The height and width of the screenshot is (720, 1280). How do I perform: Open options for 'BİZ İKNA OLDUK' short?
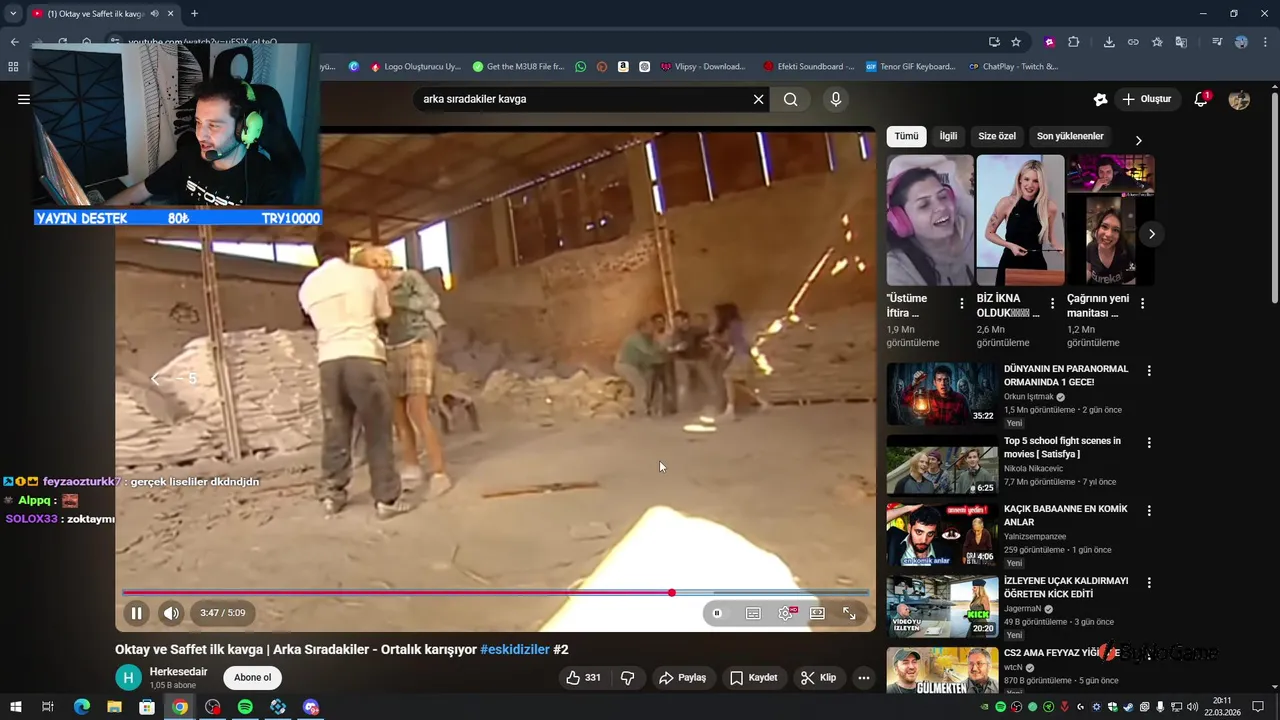(1052, 303)
